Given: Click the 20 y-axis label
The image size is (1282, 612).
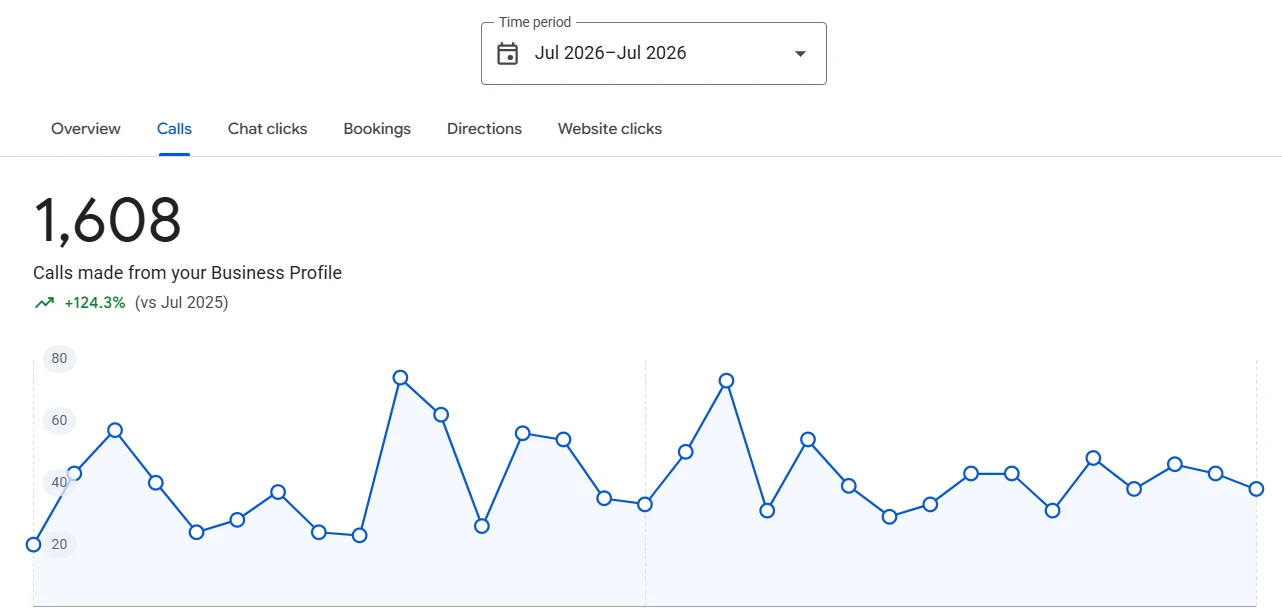Looking at the screenshot, I should click(x=59, y=545).
